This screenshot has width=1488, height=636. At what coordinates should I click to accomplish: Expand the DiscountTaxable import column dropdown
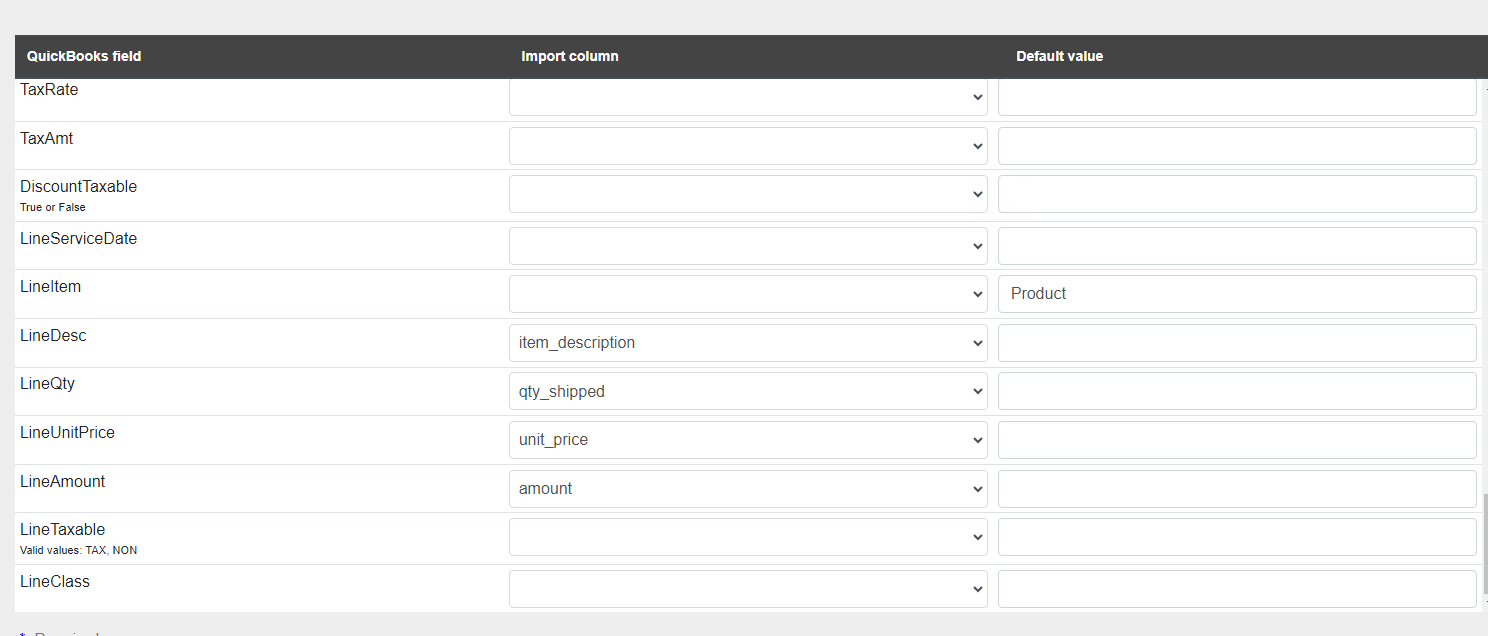[x=748, y=194]
